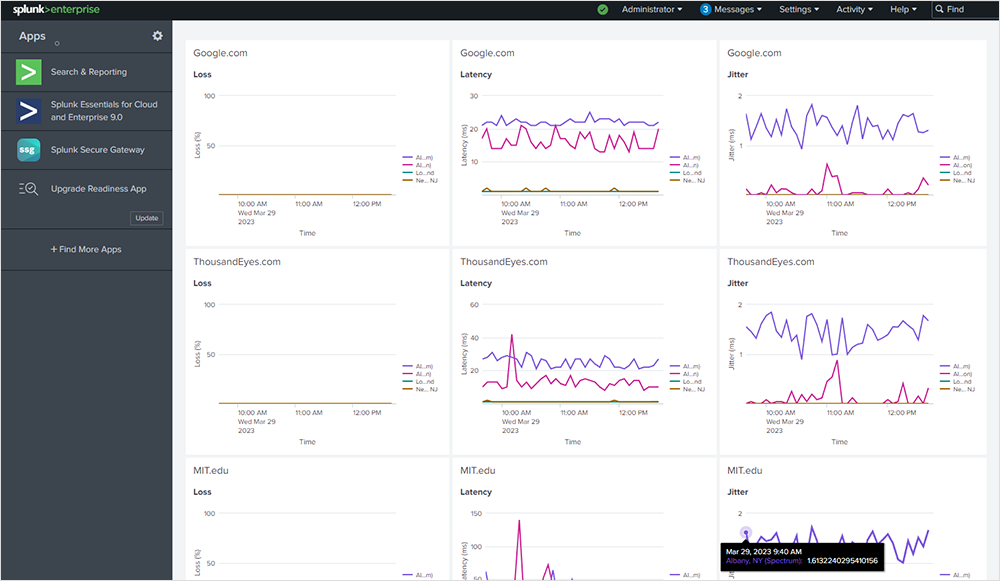Click the Messages count badge
Viewport: 1000px width, 581px height.
(706, 9)
